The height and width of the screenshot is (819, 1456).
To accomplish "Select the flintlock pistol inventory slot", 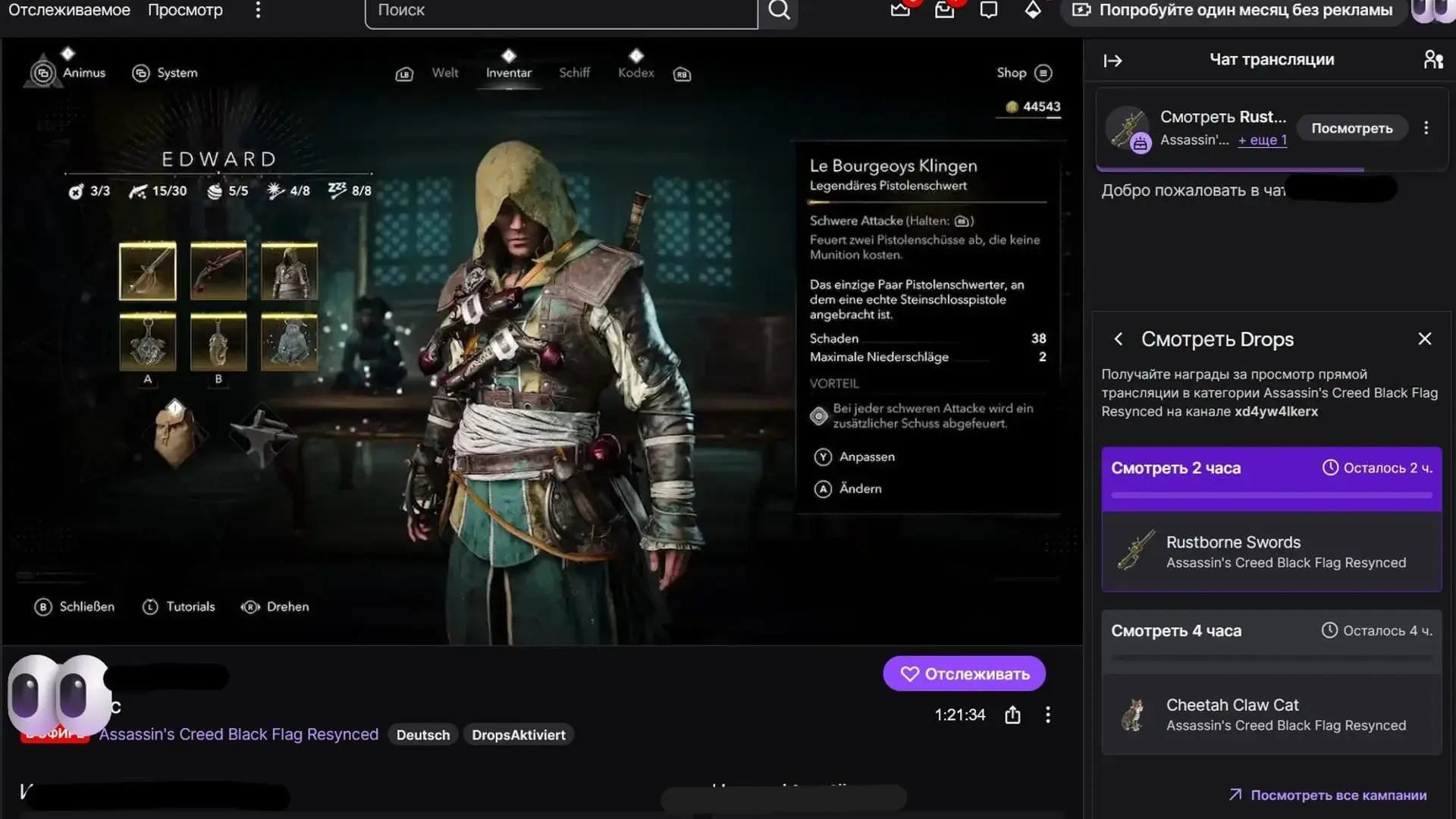I will [x=218, y=271].
